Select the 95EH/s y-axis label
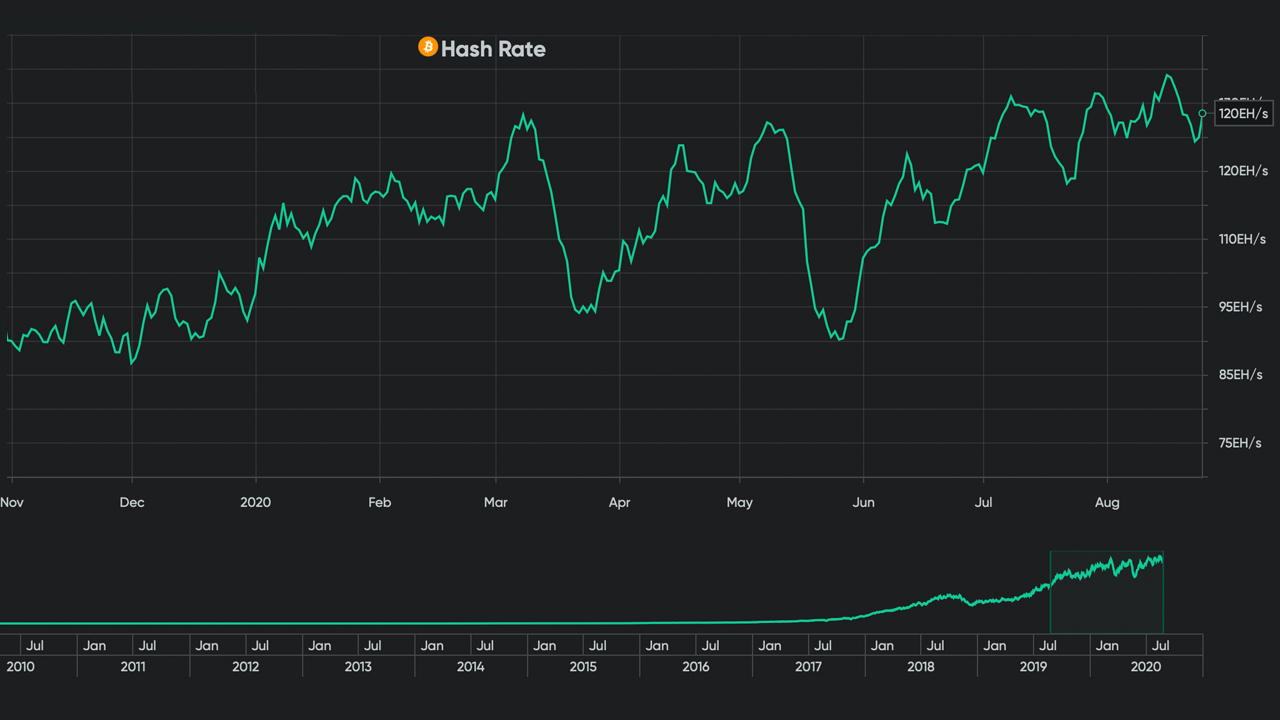 click(1239, 307)
